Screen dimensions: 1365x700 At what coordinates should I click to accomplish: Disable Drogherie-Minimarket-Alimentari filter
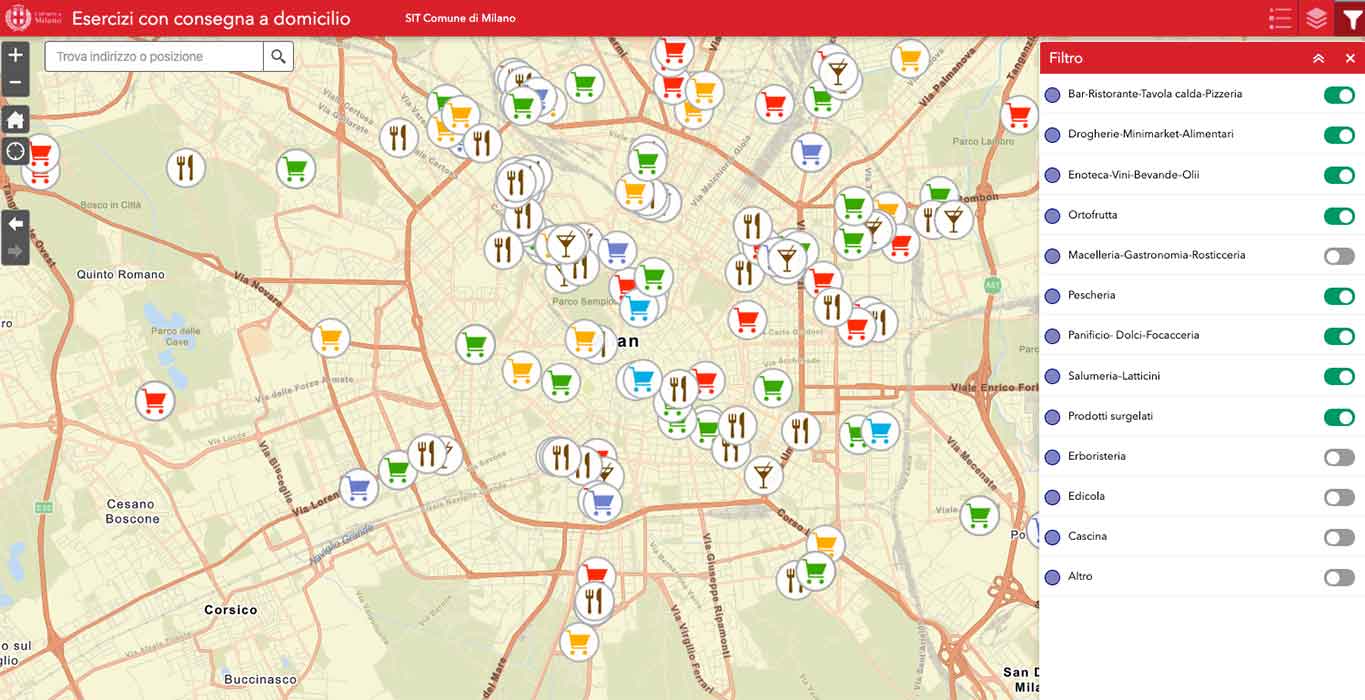pos(1339,135)
